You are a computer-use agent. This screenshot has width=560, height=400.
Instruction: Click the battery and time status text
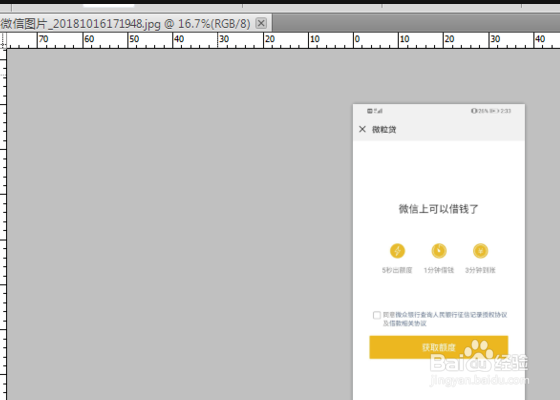[x=491, y=111]
